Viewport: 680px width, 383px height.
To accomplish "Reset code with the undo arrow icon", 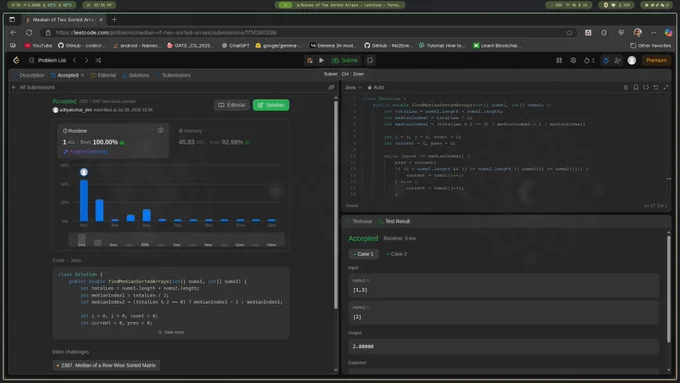I will point(656,87).
